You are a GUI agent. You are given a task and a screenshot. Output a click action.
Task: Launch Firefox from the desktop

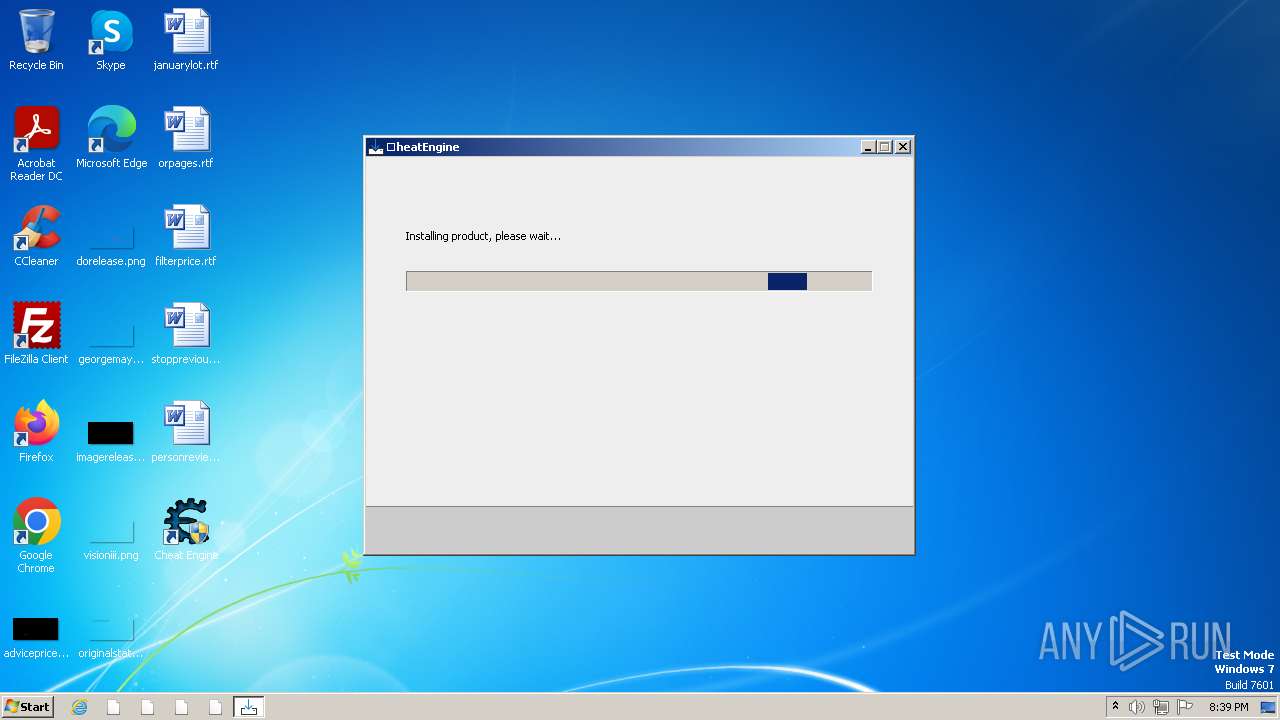coord(36,432)
